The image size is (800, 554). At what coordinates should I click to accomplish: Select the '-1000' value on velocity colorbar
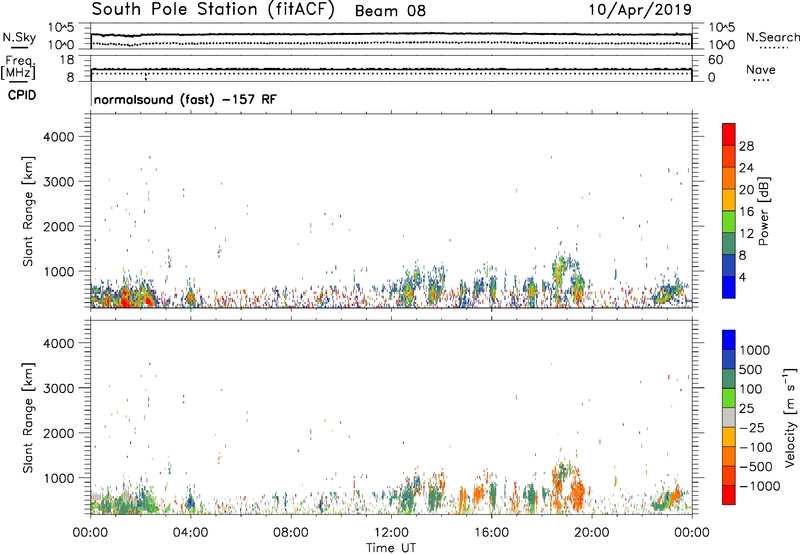(760, 486)
